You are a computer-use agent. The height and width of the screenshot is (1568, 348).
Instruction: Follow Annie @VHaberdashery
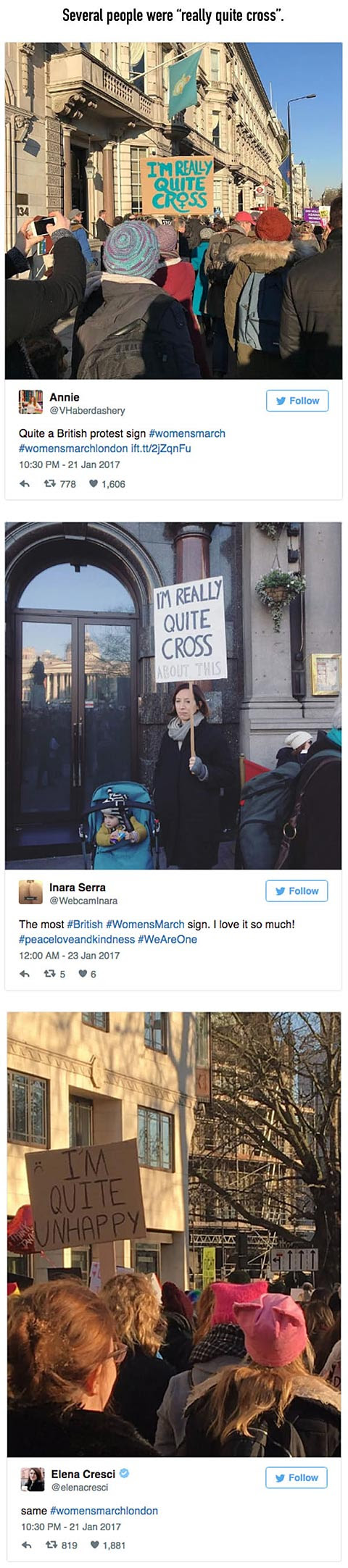coord(297,401)
